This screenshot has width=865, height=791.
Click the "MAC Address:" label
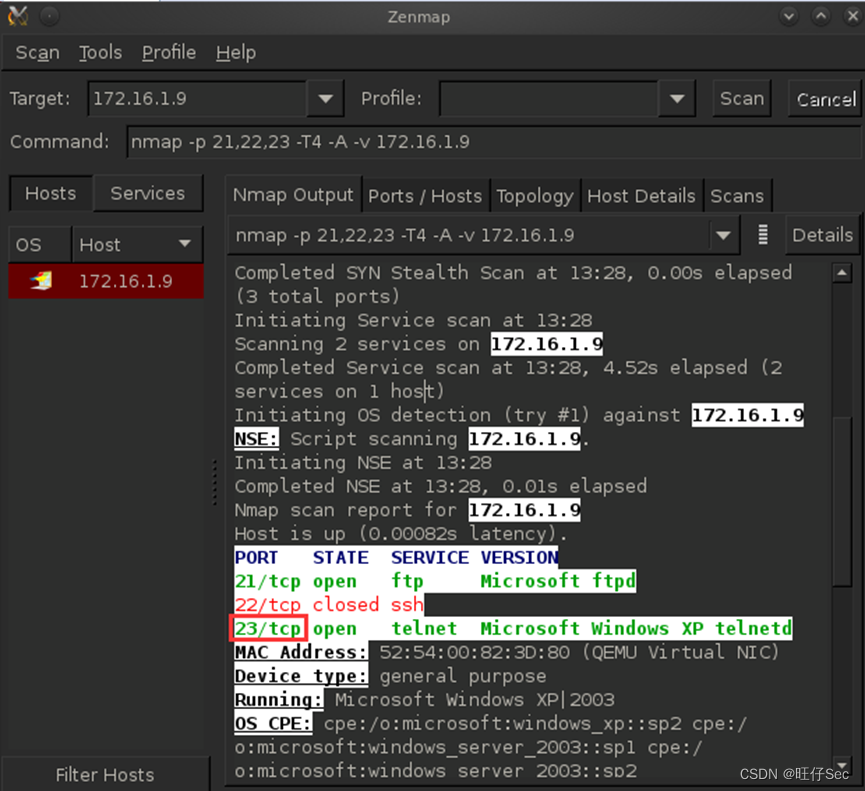301,652
